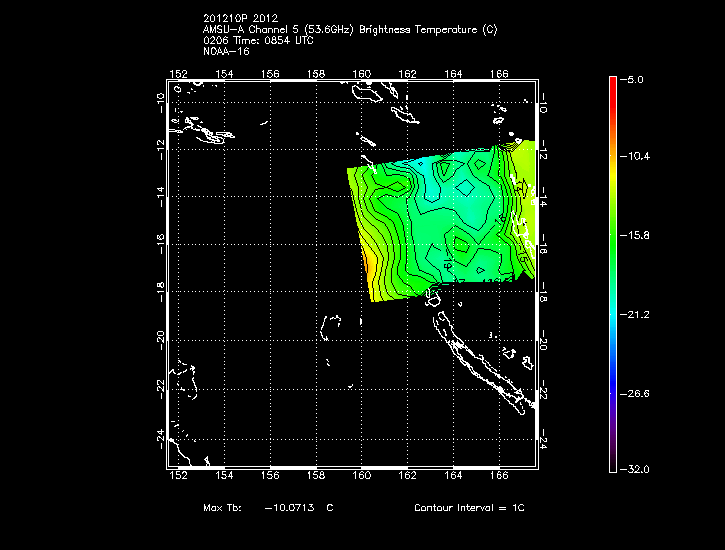Click longitude 166 on the top axis
This screenshot has height=550, width=725.
[499, 74]
